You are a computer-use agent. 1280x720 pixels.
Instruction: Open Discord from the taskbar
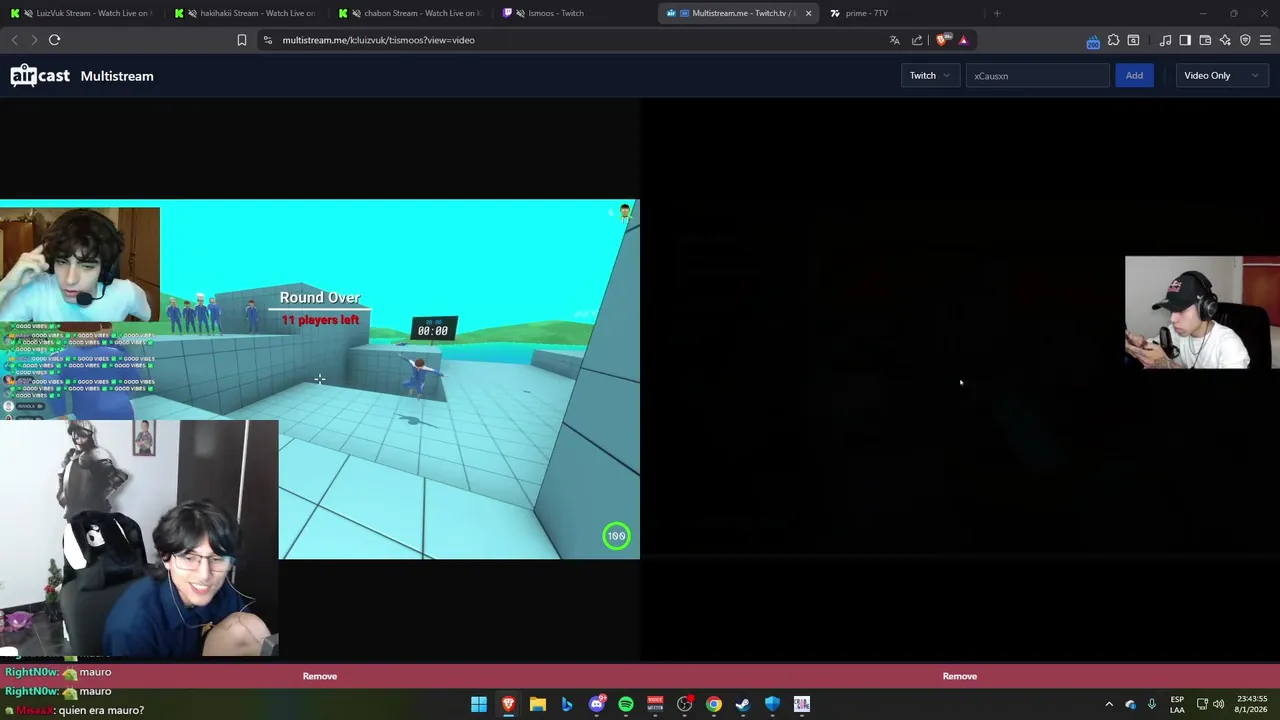point(596,704)
